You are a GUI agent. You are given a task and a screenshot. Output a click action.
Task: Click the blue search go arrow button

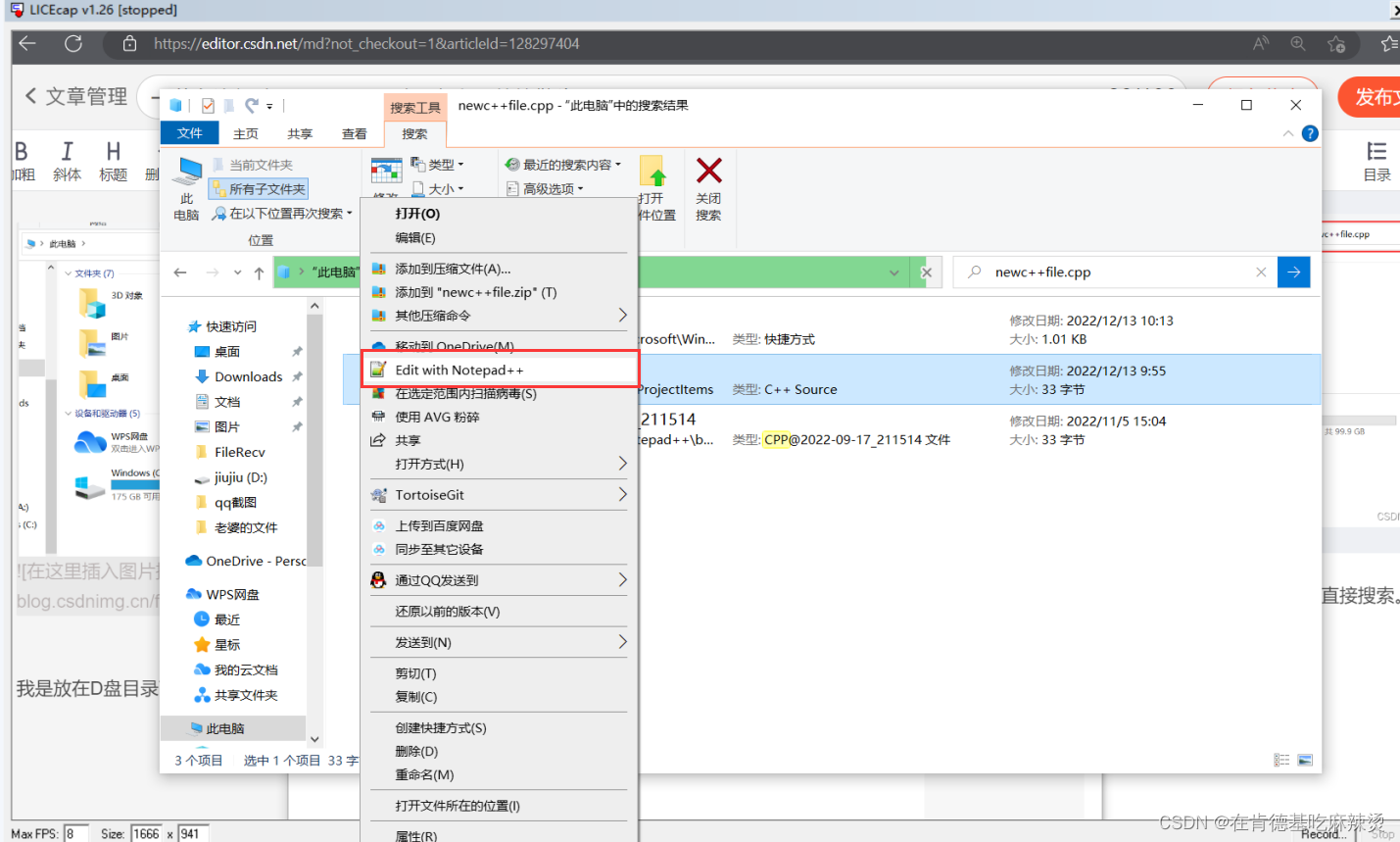tap(1294, 272)
